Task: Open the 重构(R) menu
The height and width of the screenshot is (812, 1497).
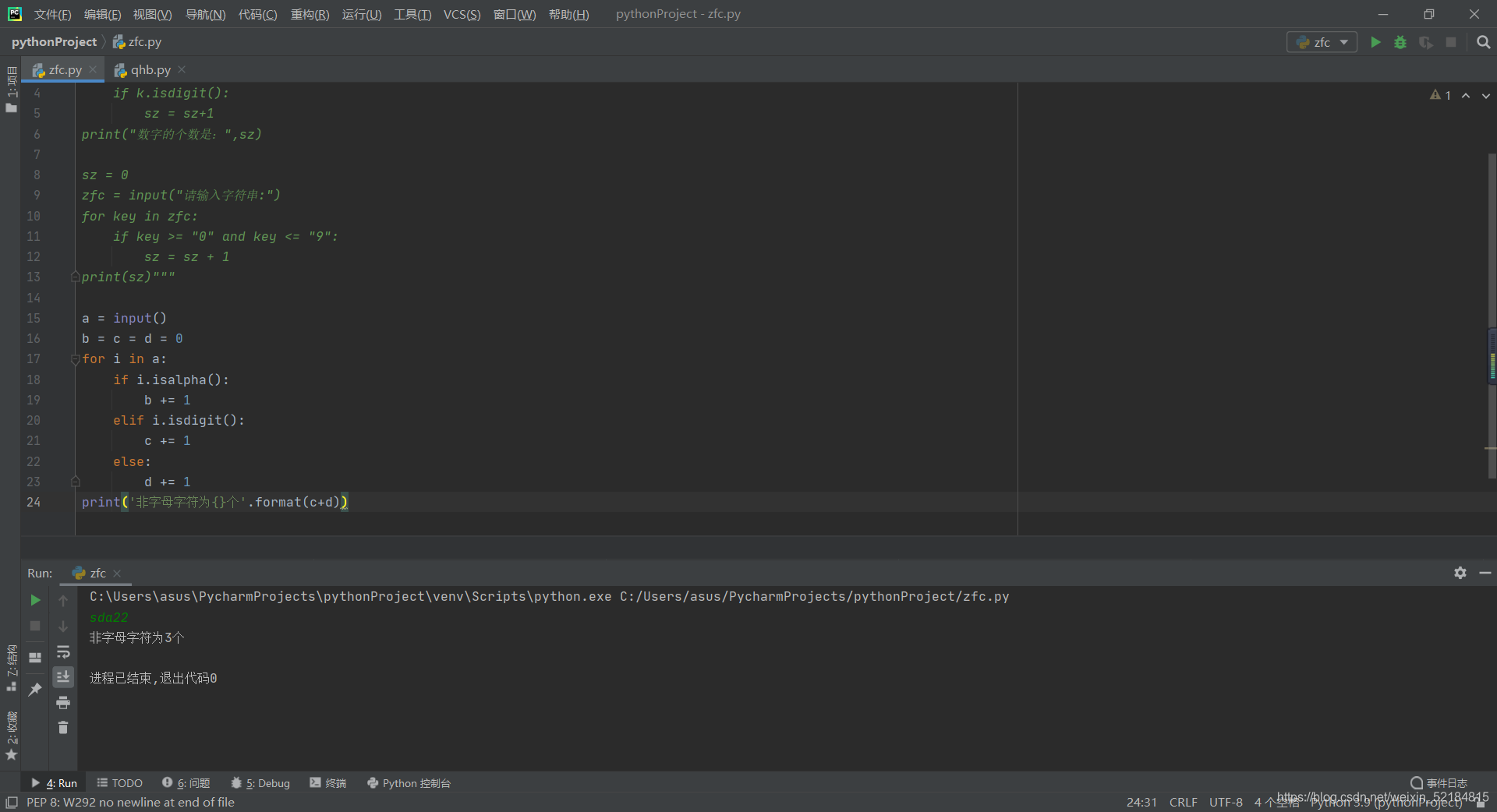Action: [310, 15]
